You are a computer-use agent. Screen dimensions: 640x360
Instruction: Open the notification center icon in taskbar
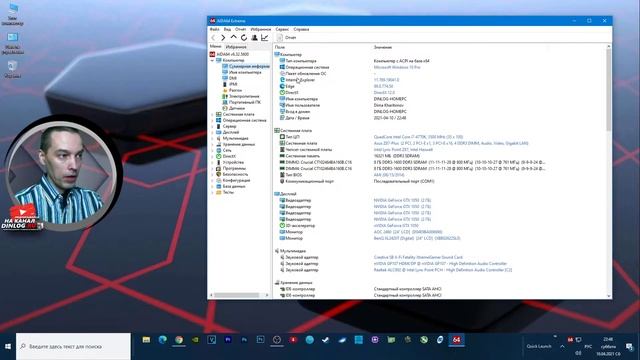click(630, 347)
